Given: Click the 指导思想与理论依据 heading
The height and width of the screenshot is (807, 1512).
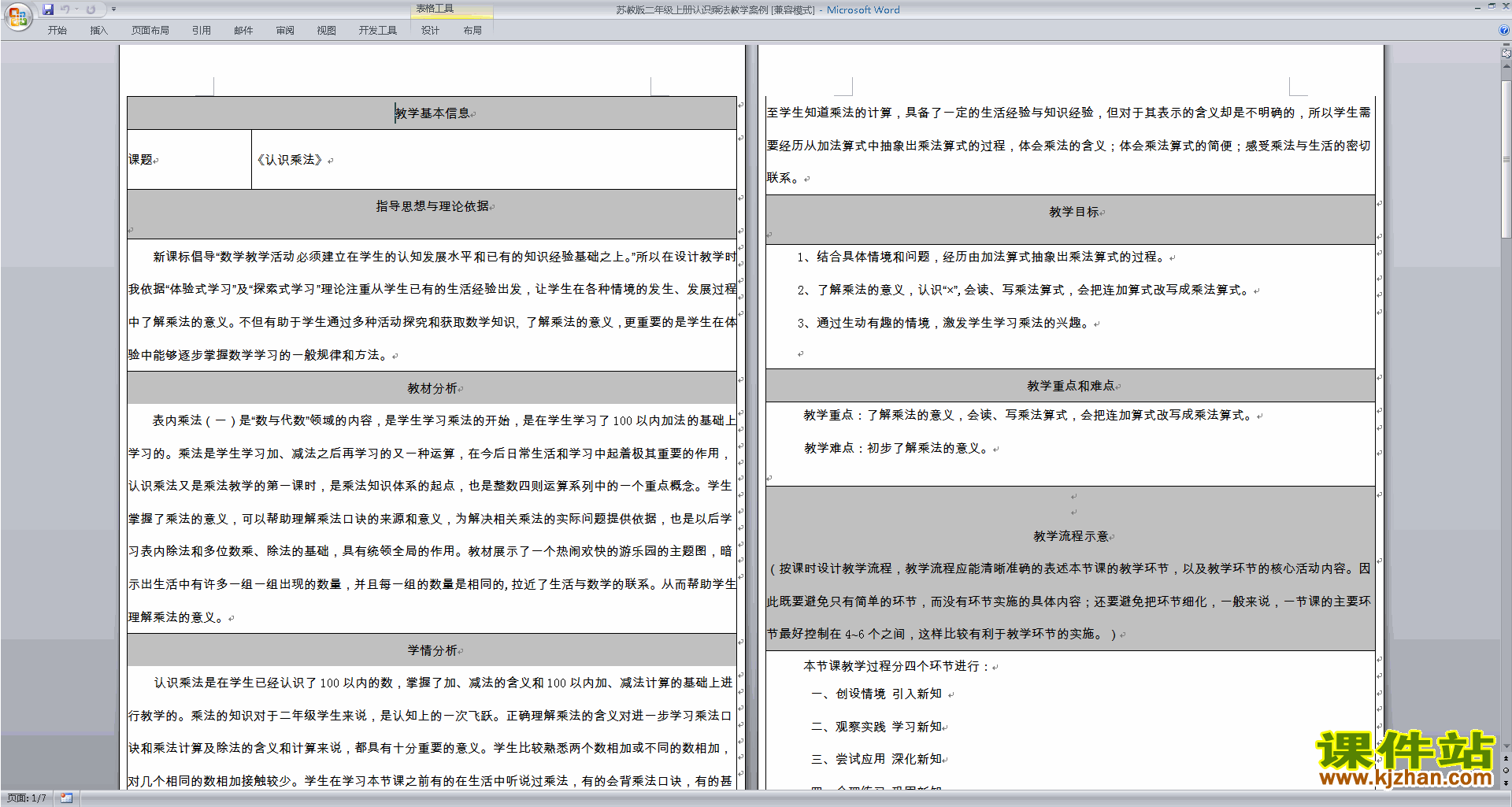Looking at the screenshot, I should click(x=432, y=206).
